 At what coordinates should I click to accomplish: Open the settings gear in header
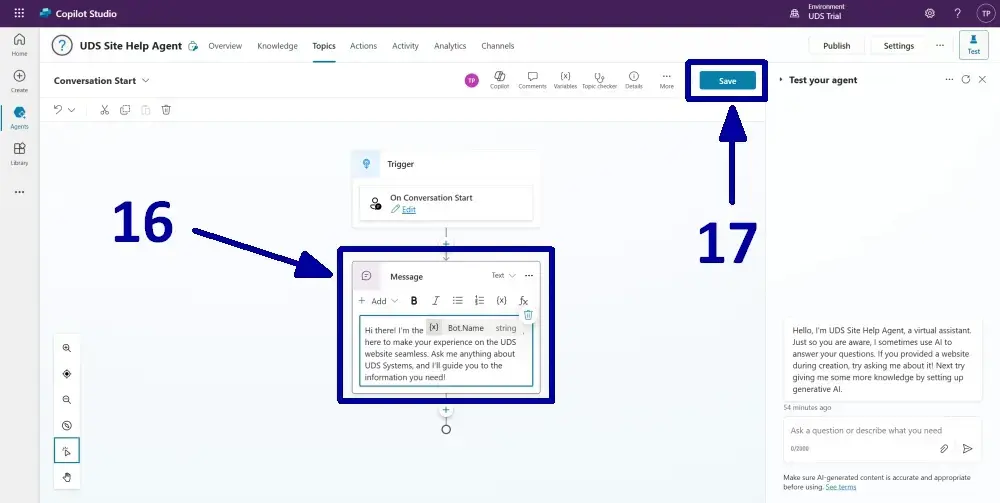pyautogui.click(x=930, y=13)
